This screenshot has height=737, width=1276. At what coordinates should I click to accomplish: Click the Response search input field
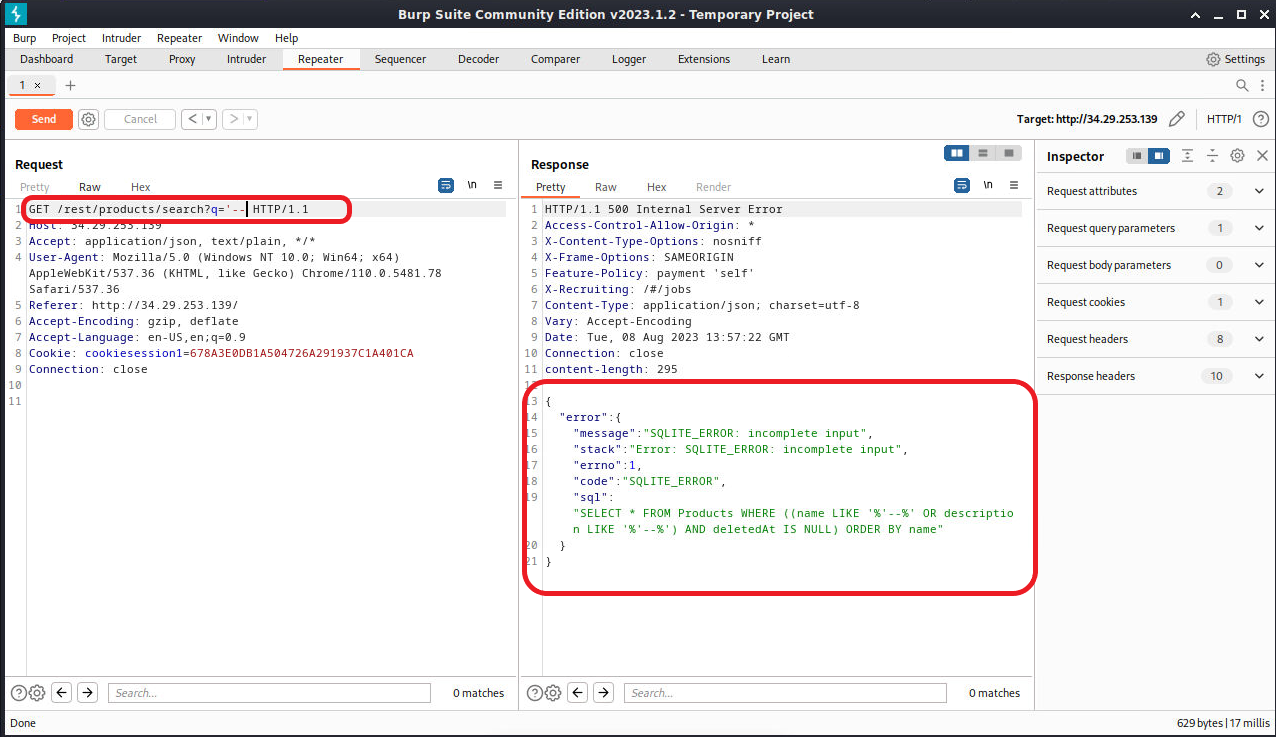click(x=785, y=693)
